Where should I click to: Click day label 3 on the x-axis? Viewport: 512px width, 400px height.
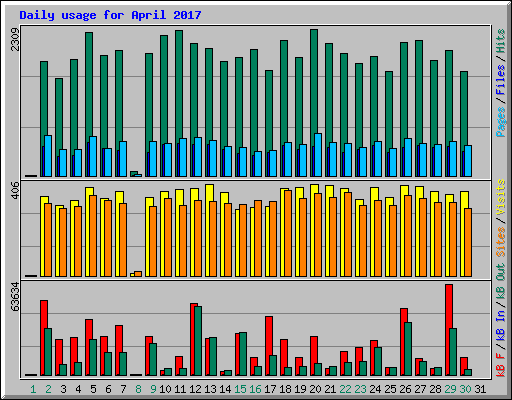(63, 389)
